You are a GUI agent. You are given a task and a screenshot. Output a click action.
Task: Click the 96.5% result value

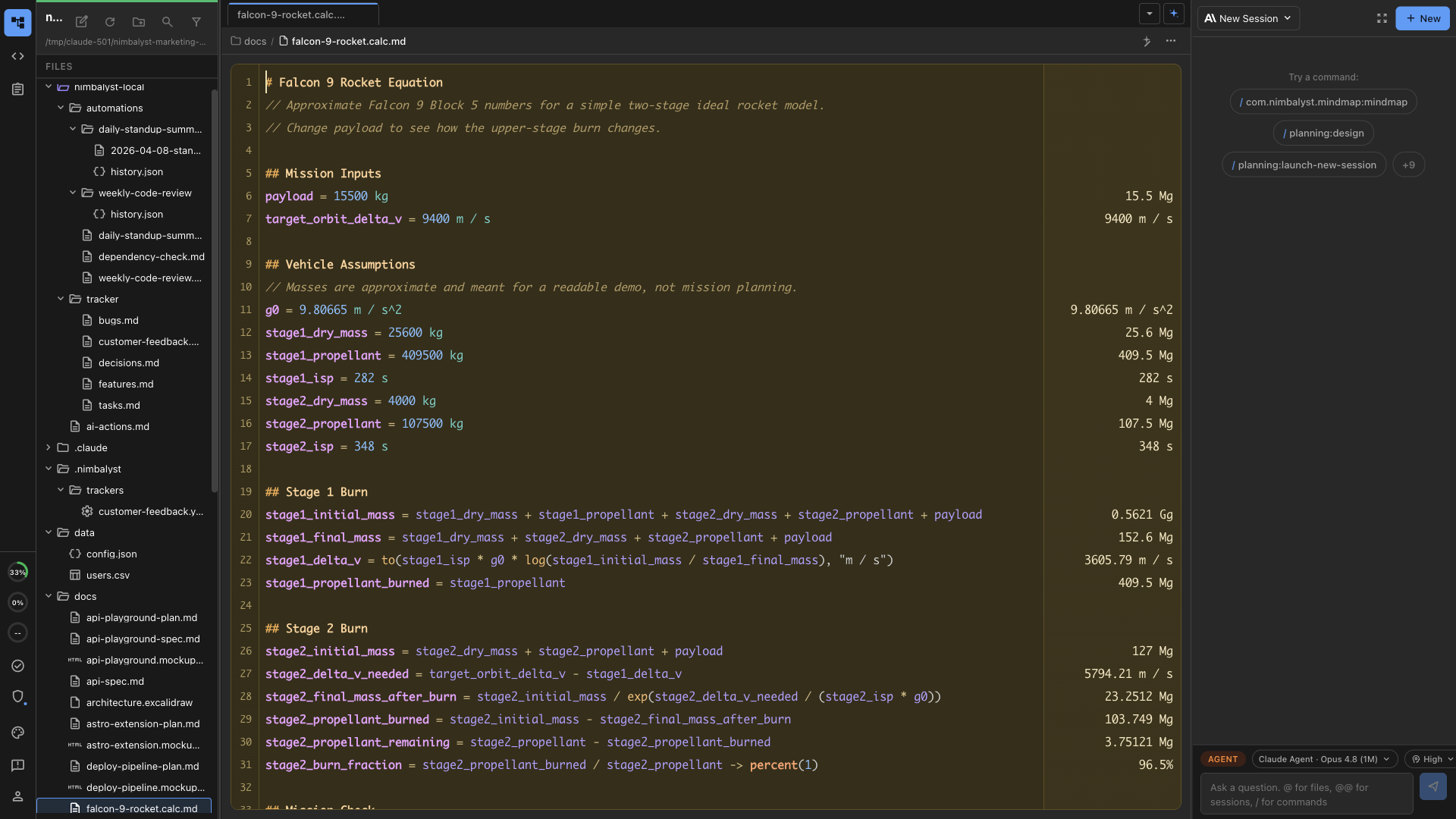coord(1156,764)
